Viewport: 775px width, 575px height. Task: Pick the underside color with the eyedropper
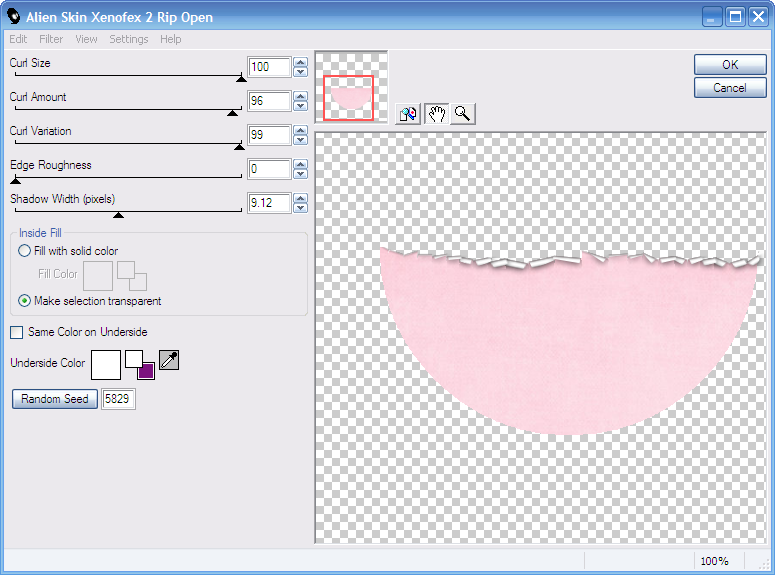click(x=169, y=360)
